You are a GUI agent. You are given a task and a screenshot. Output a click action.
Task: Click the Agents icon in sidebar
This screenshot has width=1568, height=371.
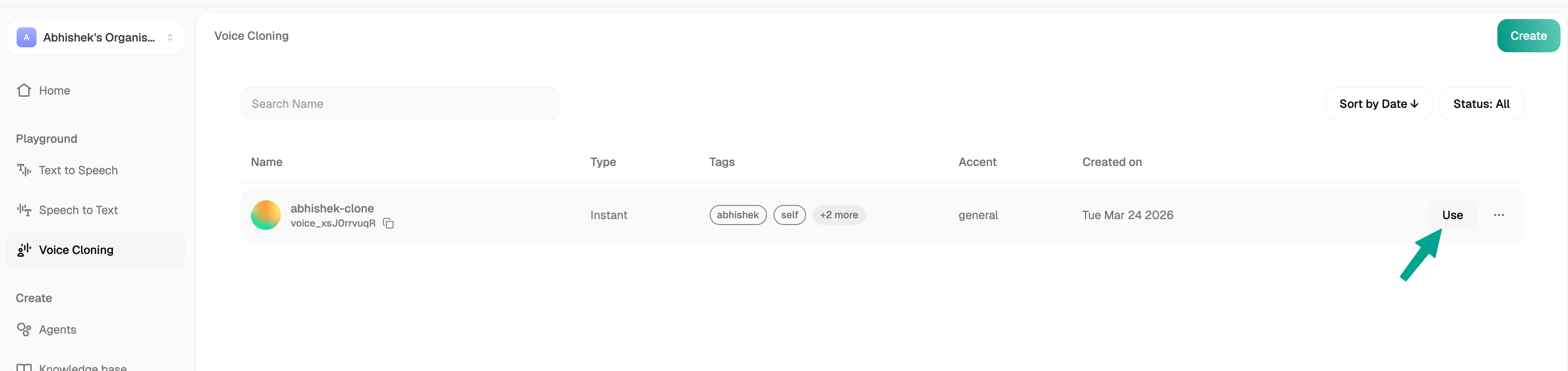24,330
